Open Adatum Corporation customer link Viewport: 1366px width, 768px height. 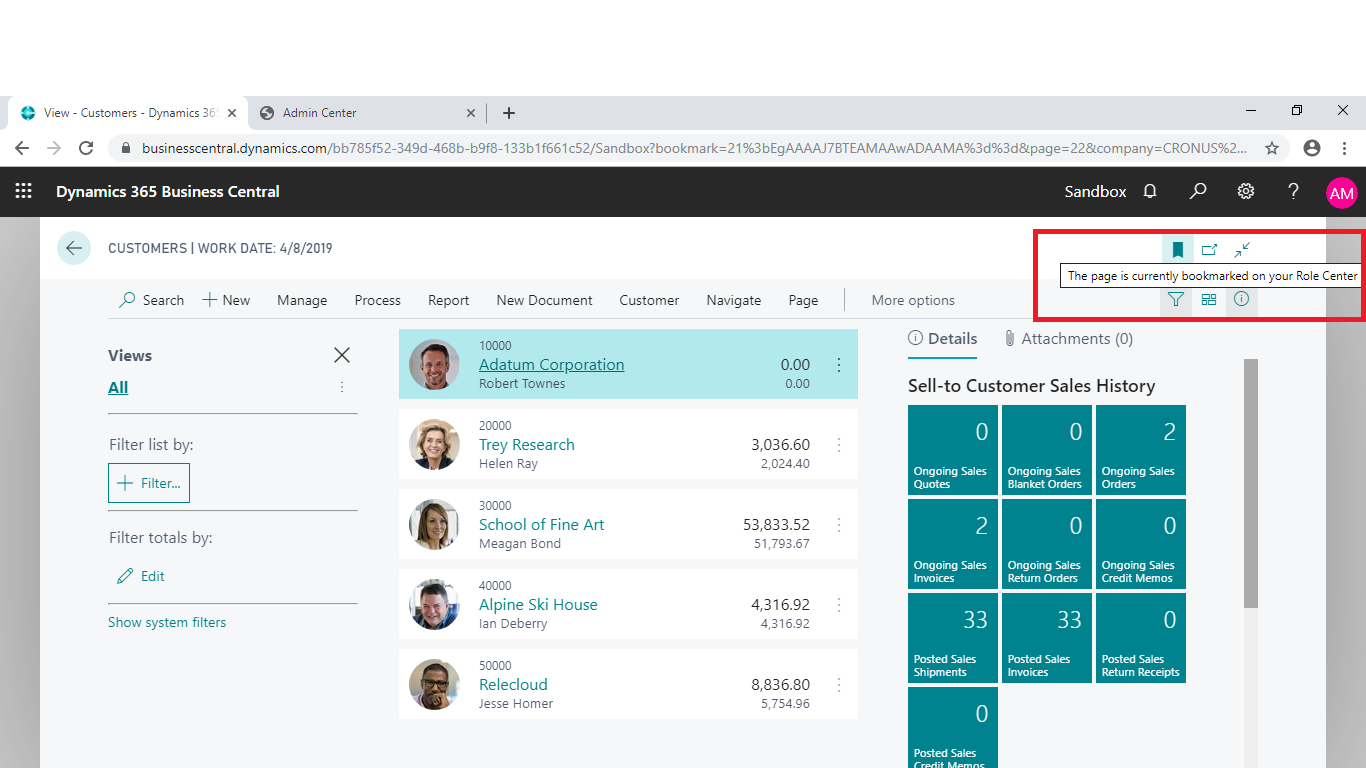pyautogui.click(x=551, y=365)
